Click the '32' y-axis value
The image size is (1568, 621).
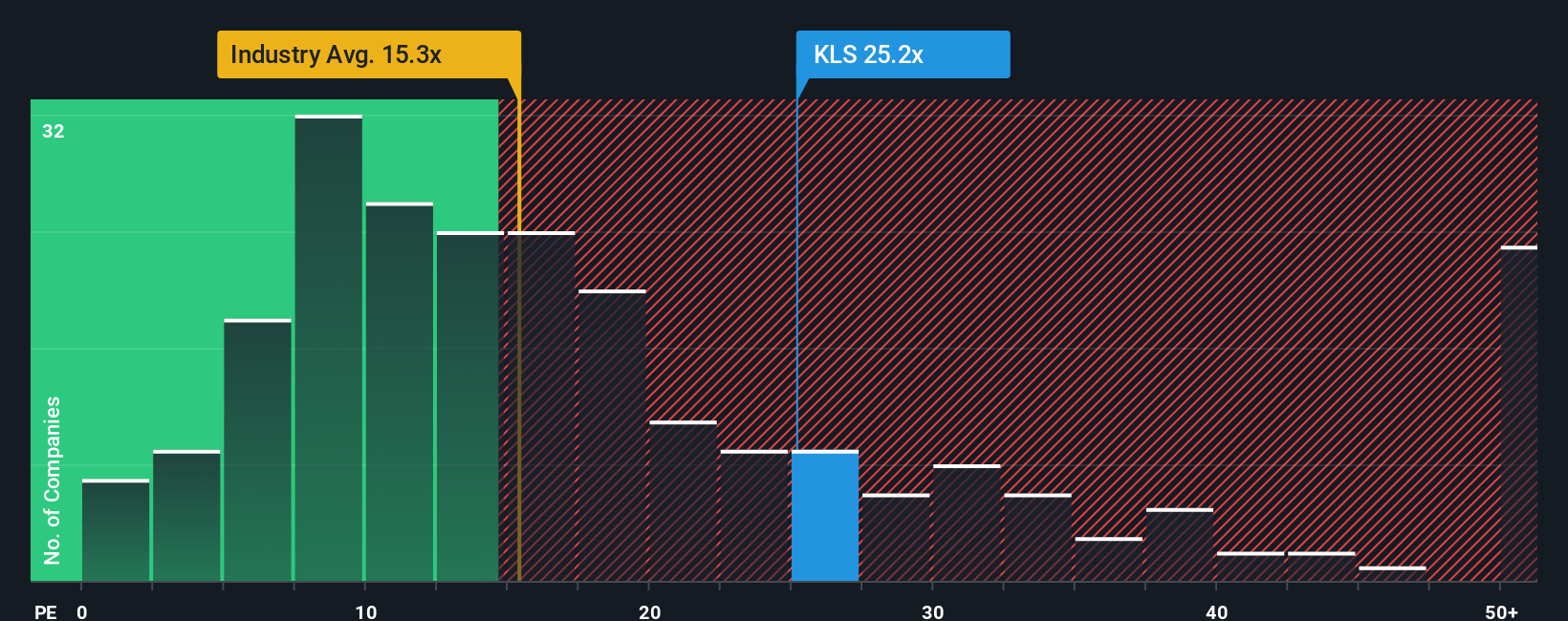[54, 132]
